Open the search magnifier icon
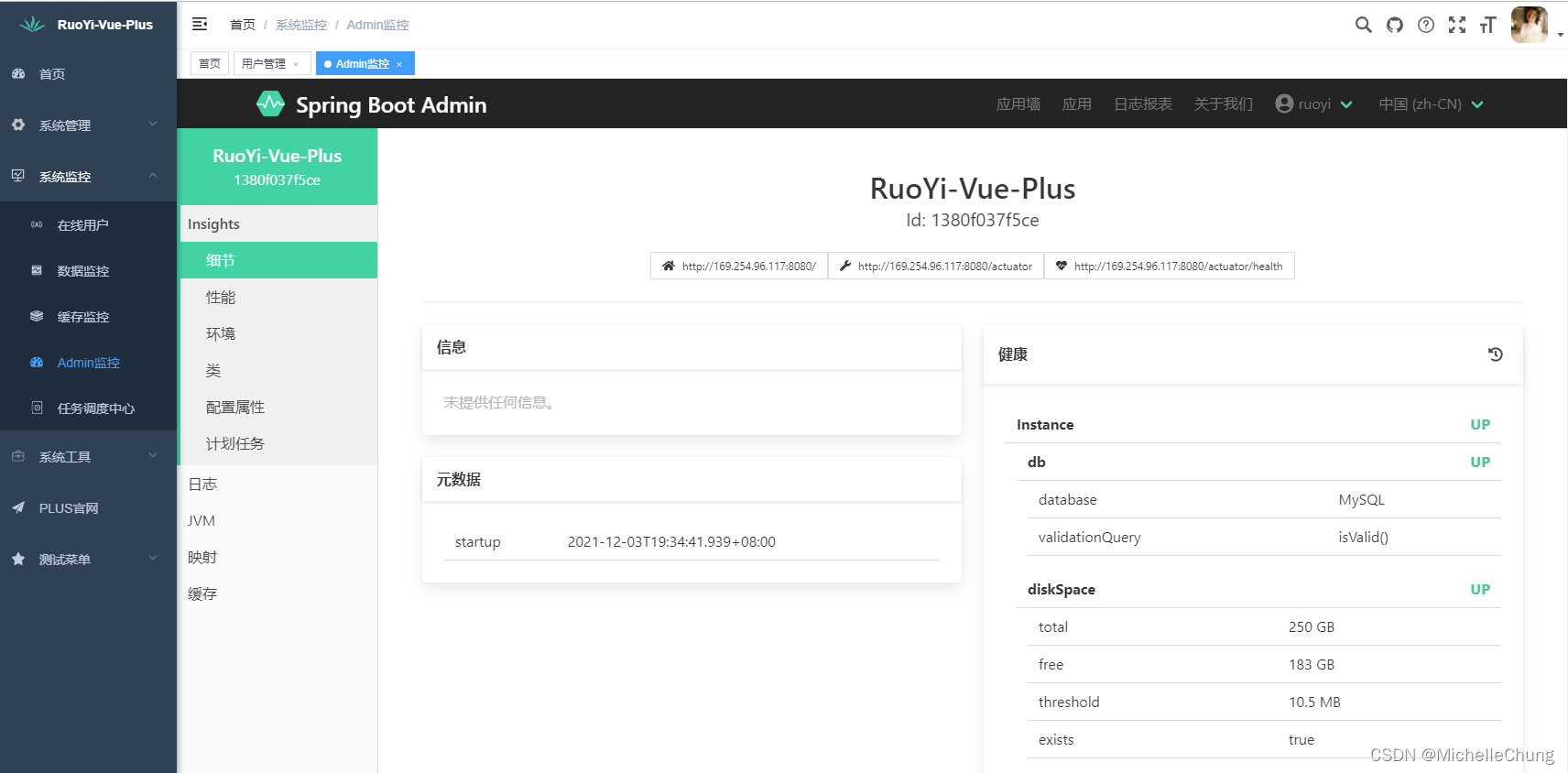The width and height of the screenshot is (1568, 773). tap(1363, 25)
